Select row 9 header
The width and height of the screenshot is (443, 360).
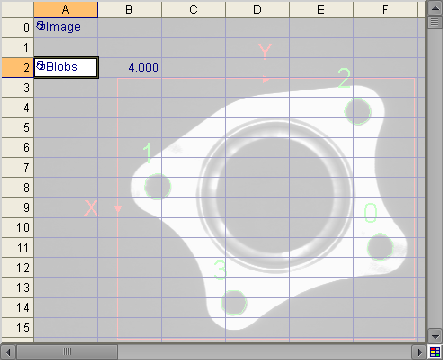click(18, 208)
